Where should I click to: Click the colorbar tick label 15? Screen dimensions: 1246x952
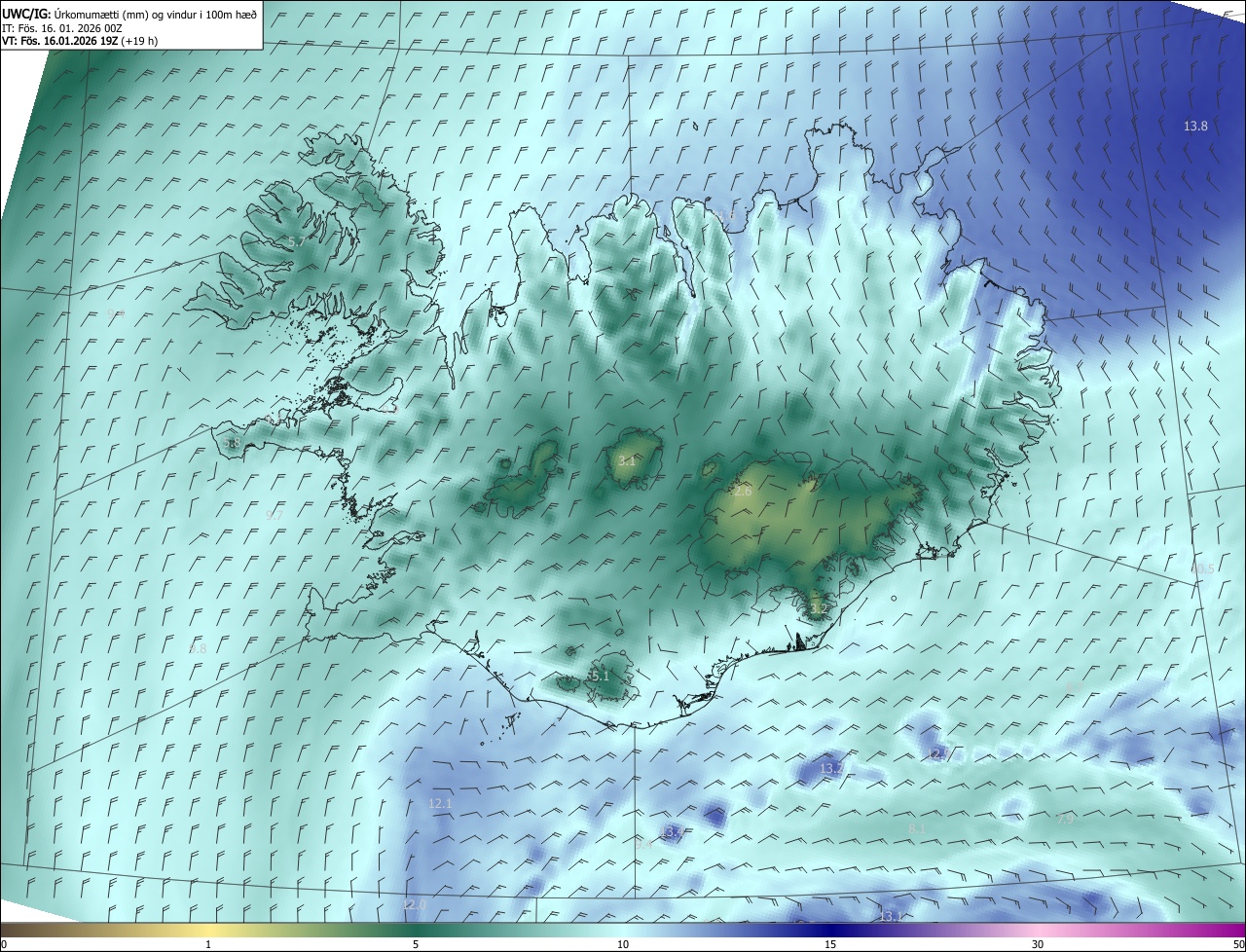(830, 944)
